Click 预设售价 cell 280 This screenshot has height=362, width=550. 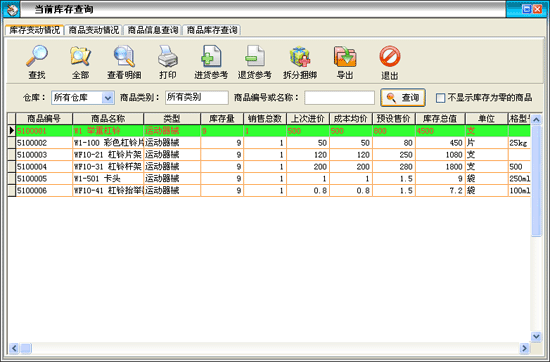pos(394,167)
